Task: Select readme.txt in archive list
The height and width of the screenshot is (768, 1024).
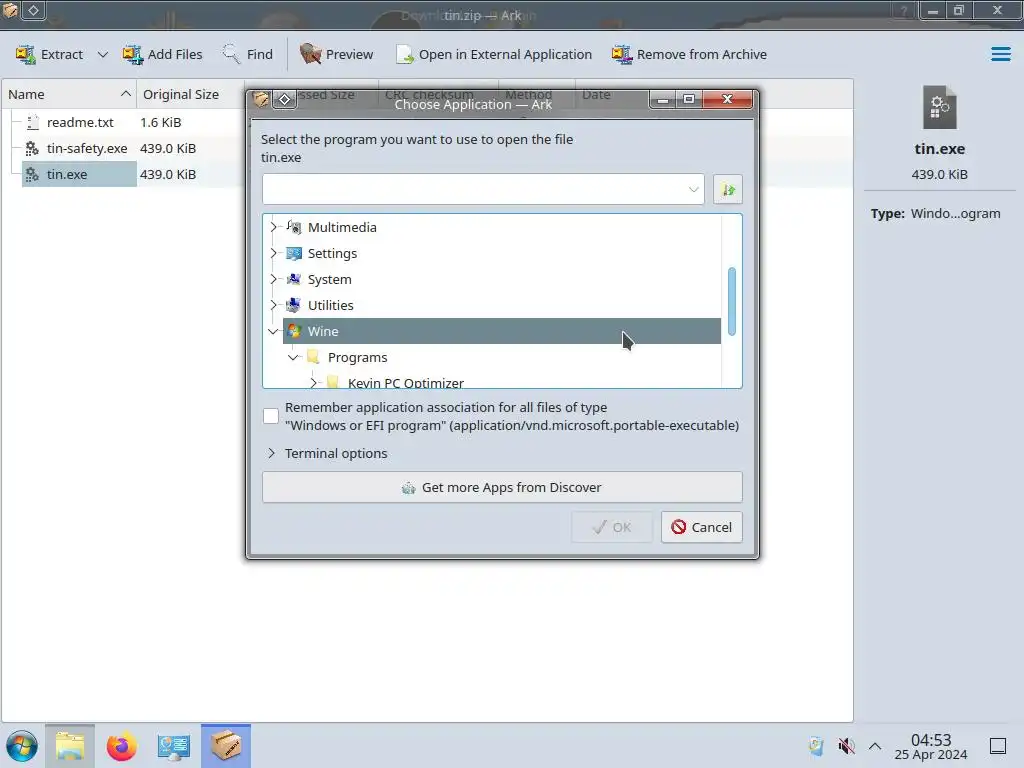Action: coord(80,122)
